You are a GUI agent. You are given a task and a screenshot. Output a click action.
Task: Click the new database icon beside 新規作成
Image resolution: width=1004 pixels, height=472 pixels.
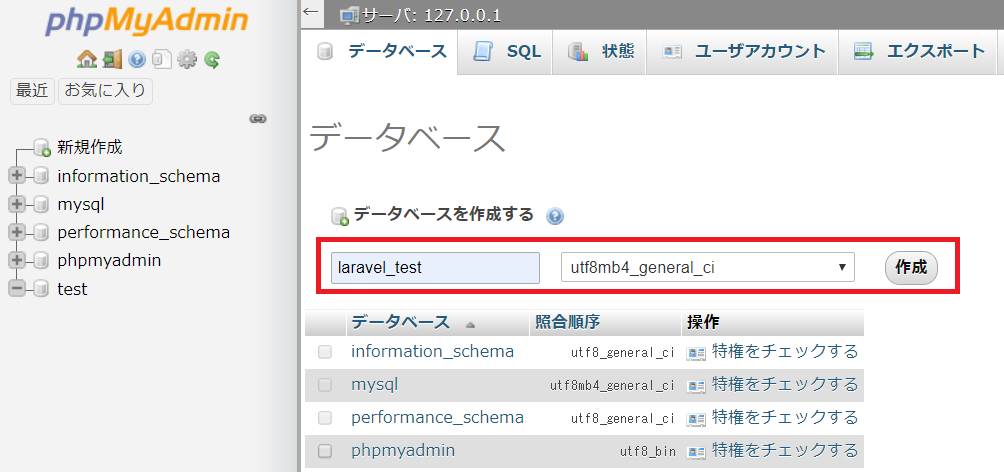point(42,148)
